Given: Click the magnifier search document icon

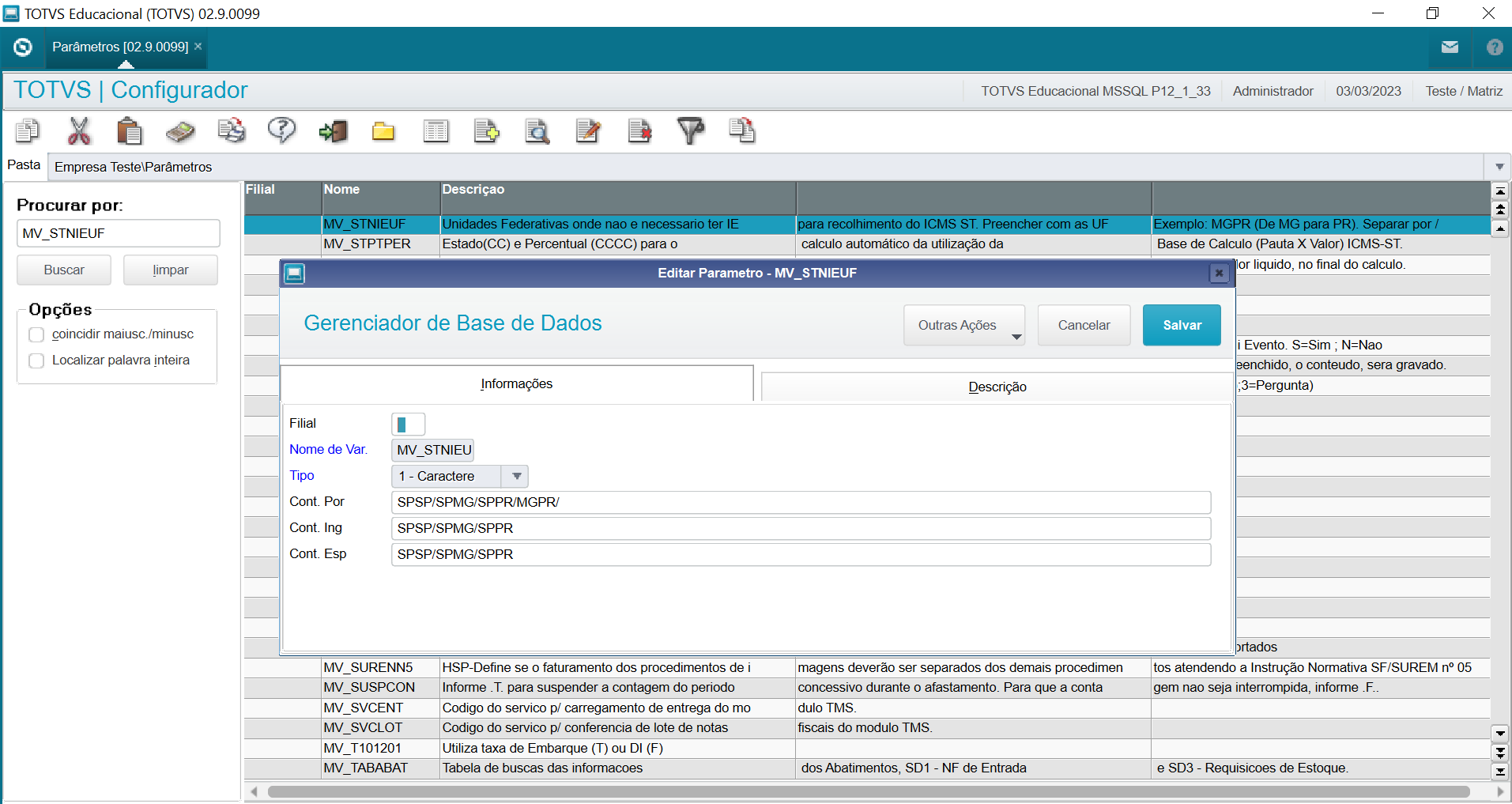Looking at the screenshot, I should pyautogui.click(x=537, y=131).
